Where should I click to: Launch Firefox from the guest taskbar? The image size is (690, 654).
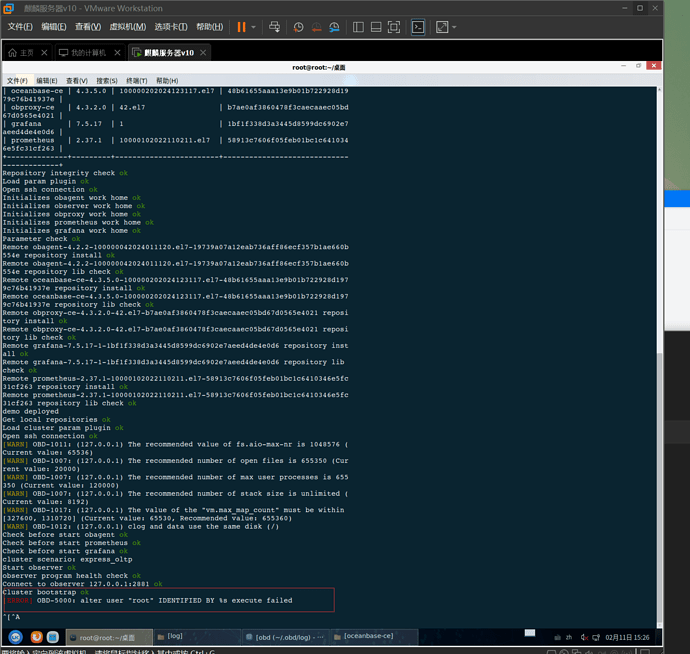pyautogui.click(x=37, y=637)
